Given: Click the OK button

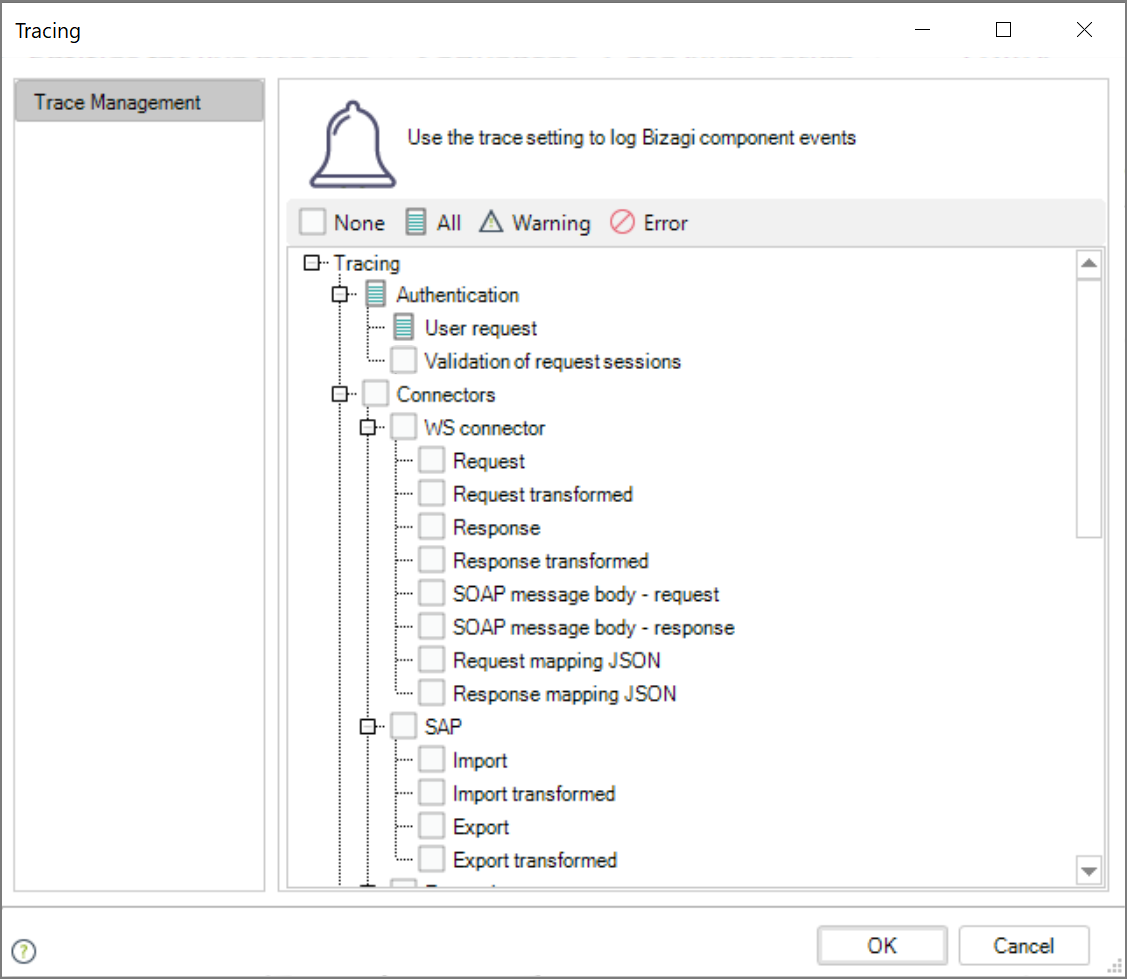Looking at the screenshot, I should pos(882,945).
